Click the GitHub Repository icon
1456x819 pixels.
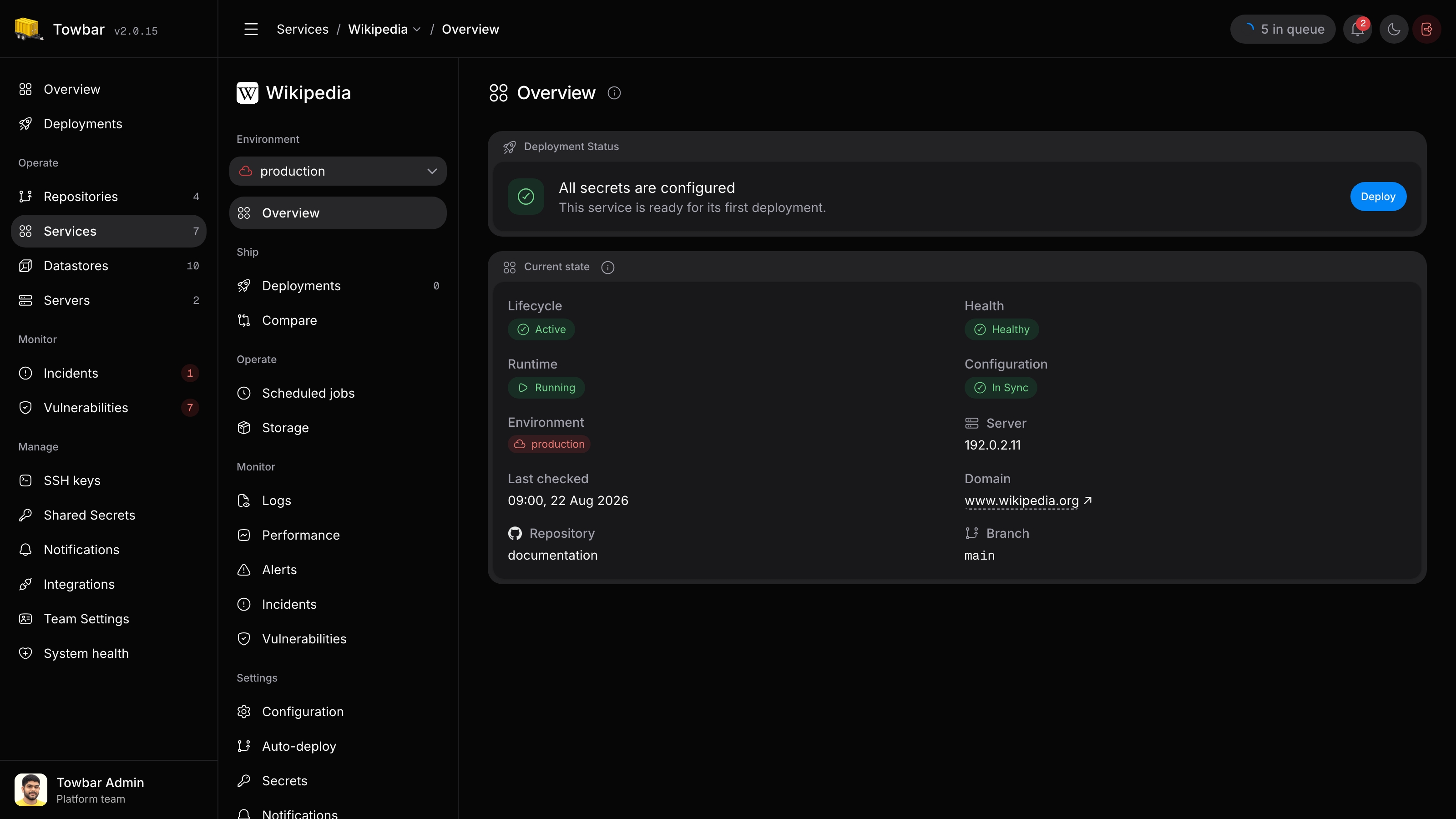[514, 533]
